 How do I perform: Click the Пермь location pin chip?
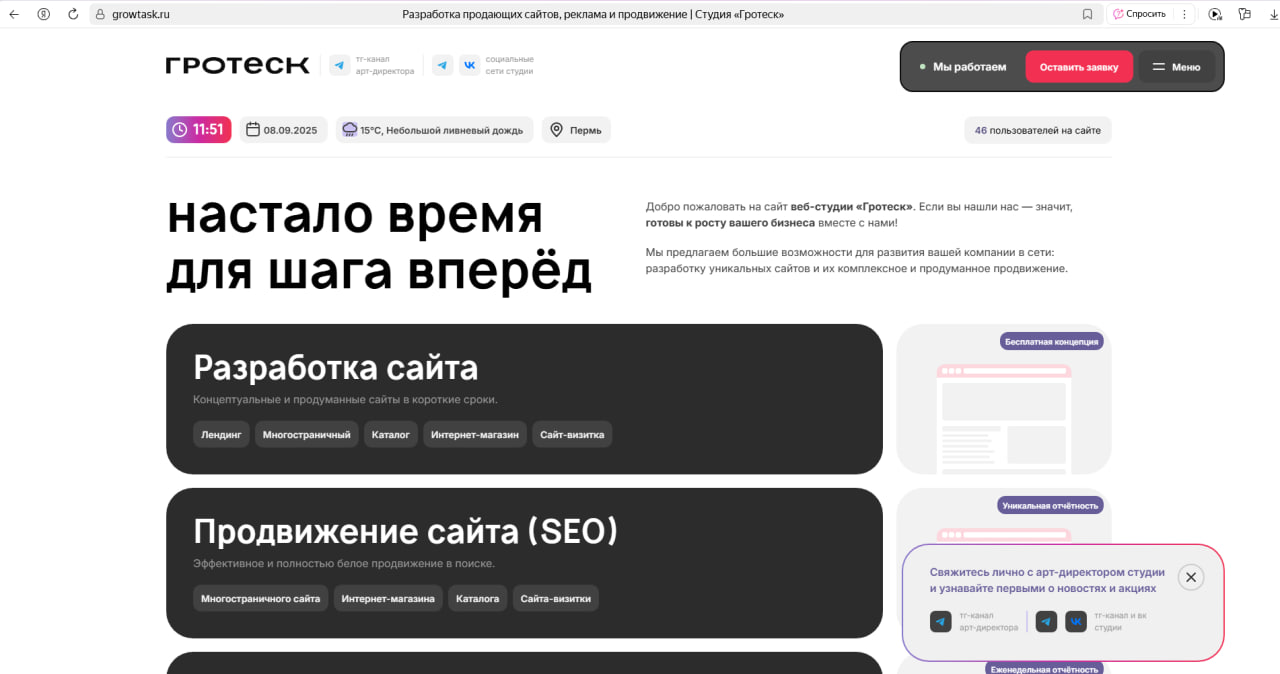(576, 130)
